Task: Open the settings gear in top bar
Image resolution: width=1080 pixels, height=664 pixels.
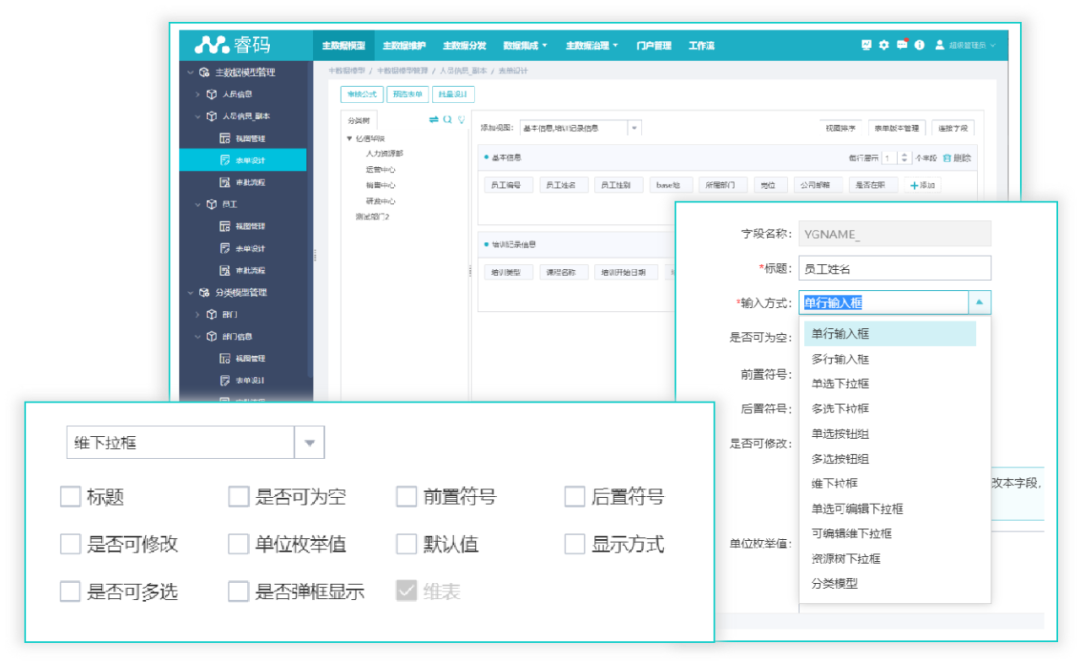Action: tap(883, 45)
